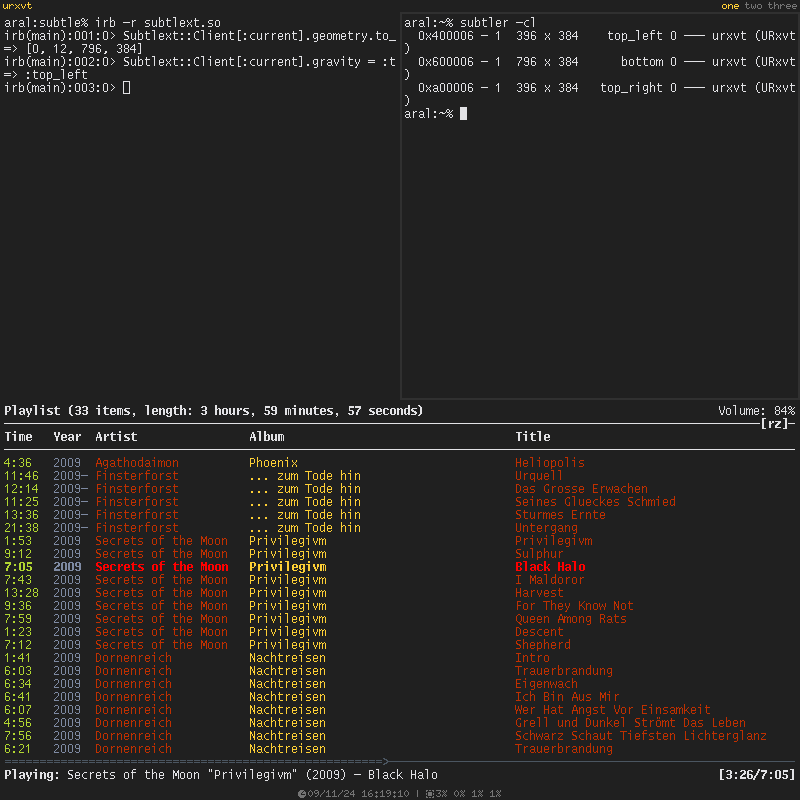The height and width of the screenshot is (800, 800).
Task: Select "Queen Among Rats" in the playlist
Action: [x=570, y=619]
